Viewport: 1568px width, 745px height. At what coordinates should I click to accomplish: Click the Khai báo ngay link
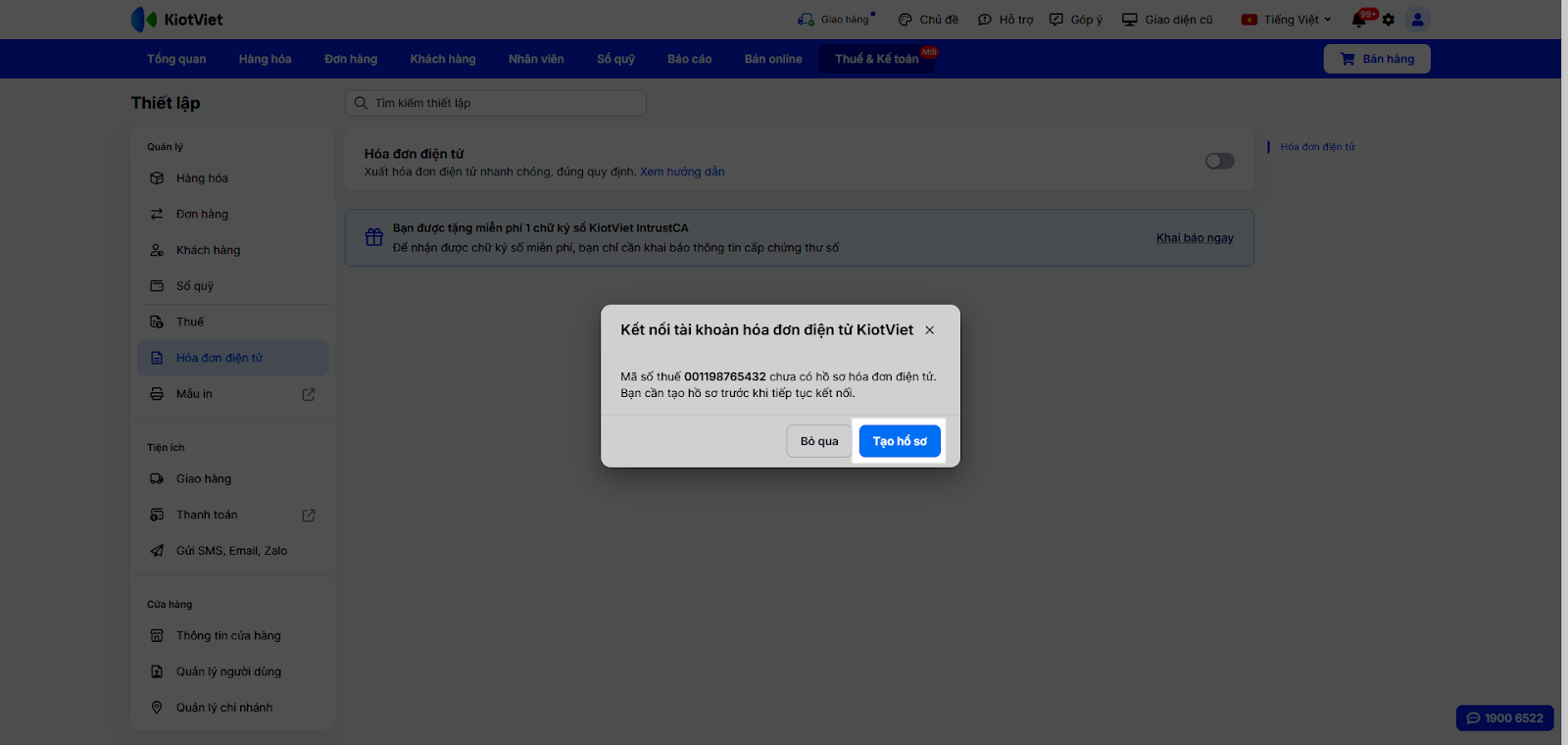point(1195,238)
